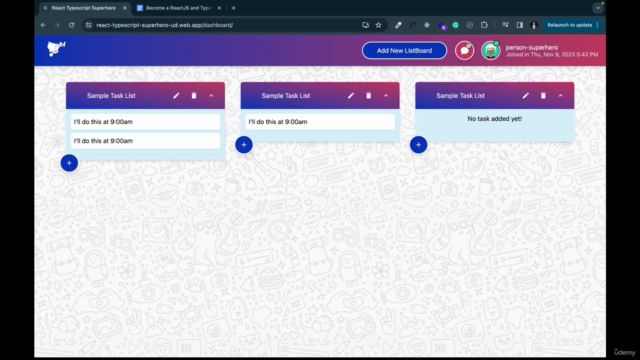Bookmark this page with the star icon

(x=378, y=25)
